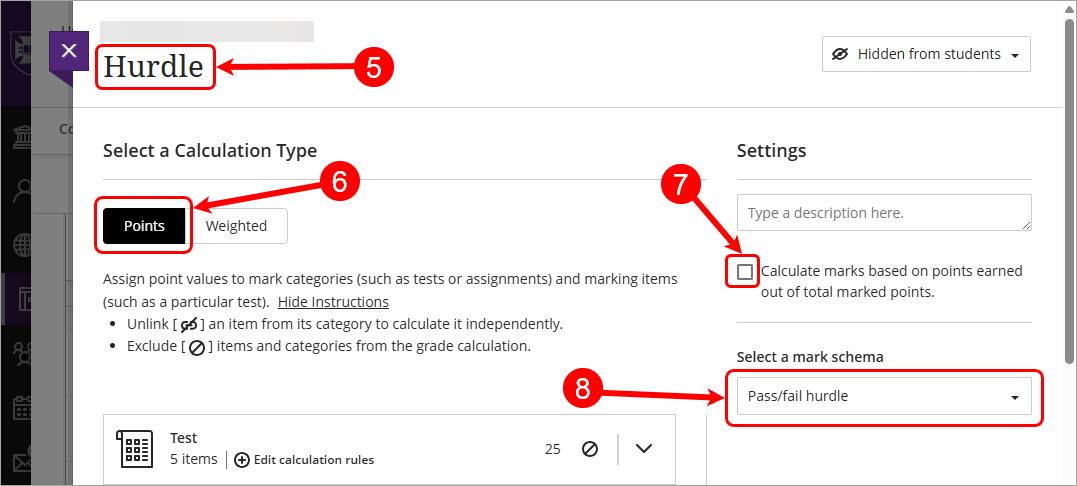Screen dimensions: 1077x486
Task: Open the Hidden from students visibility dropdown
Action: [926, 54]
